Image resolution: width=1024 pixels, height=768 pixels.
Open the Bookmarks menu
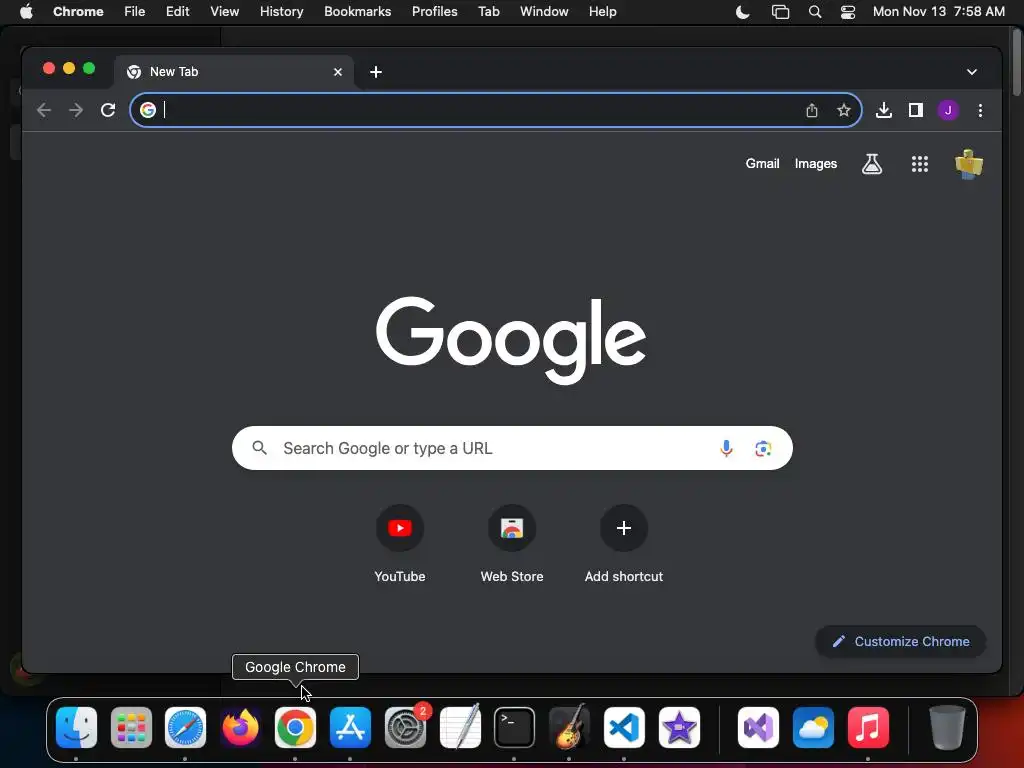[x=357, y=12]
